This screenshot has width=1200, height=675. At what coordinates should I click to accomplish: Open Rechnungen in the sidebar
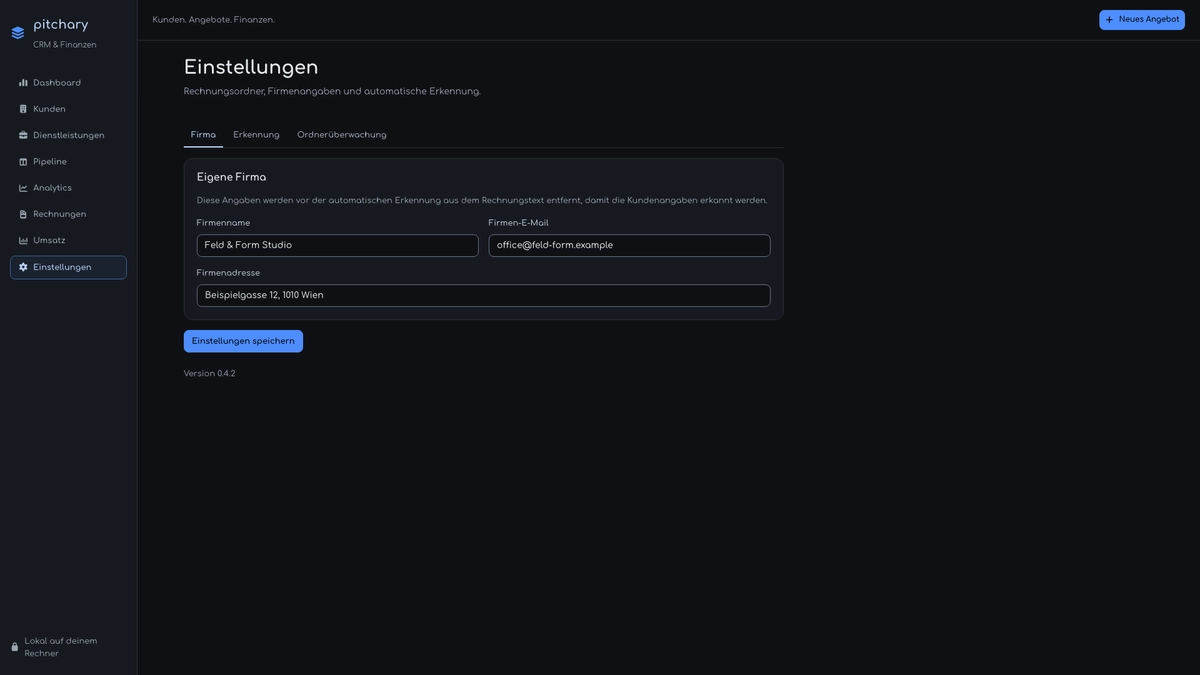(x=68, y=214)
